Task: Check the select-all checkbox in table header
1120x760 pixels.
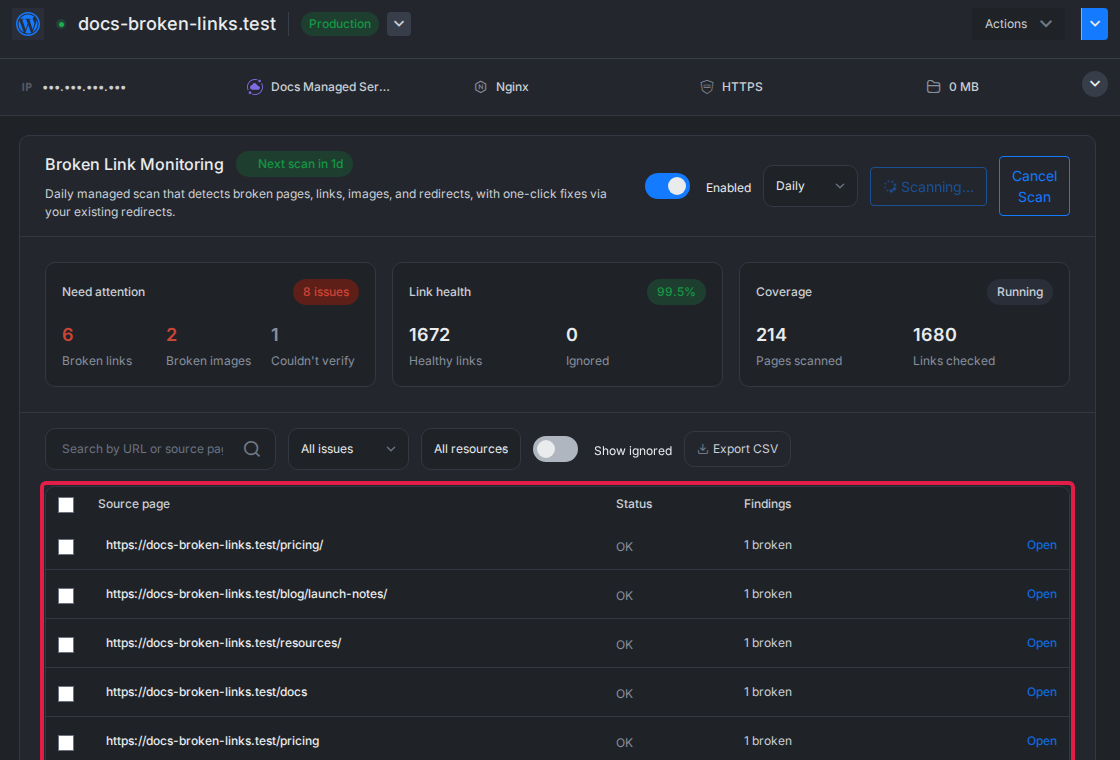Action: tap(66, 505)
